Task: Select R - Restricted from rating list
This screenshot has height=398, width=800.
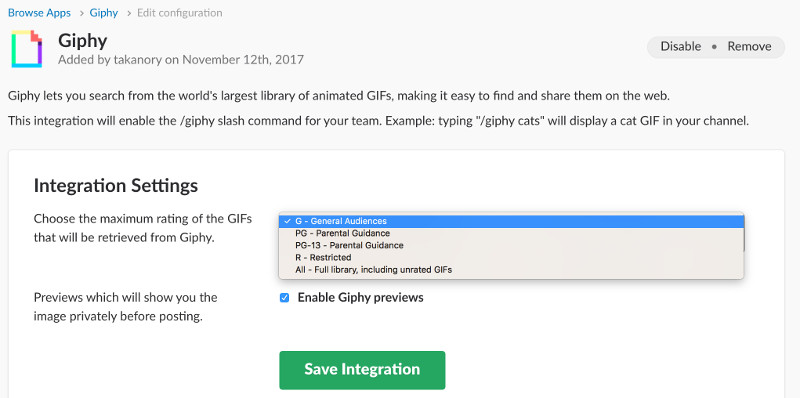Action: point(511,258)
